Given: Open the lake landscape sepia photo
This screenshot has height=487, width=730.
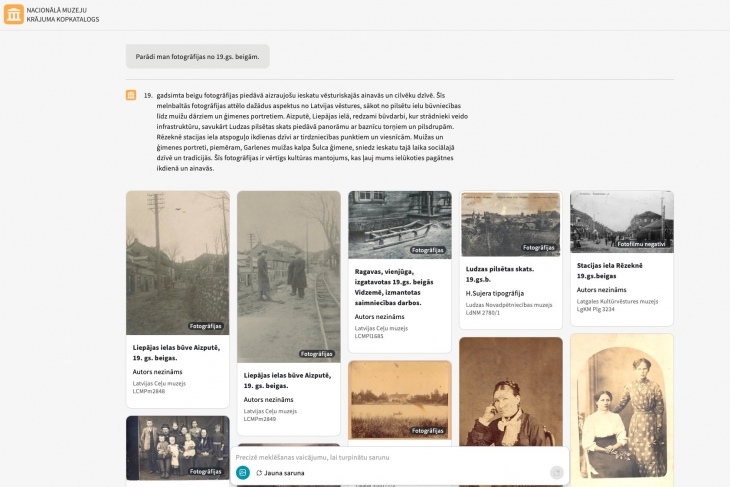Looking at the screenshot, I should point(400,399).
